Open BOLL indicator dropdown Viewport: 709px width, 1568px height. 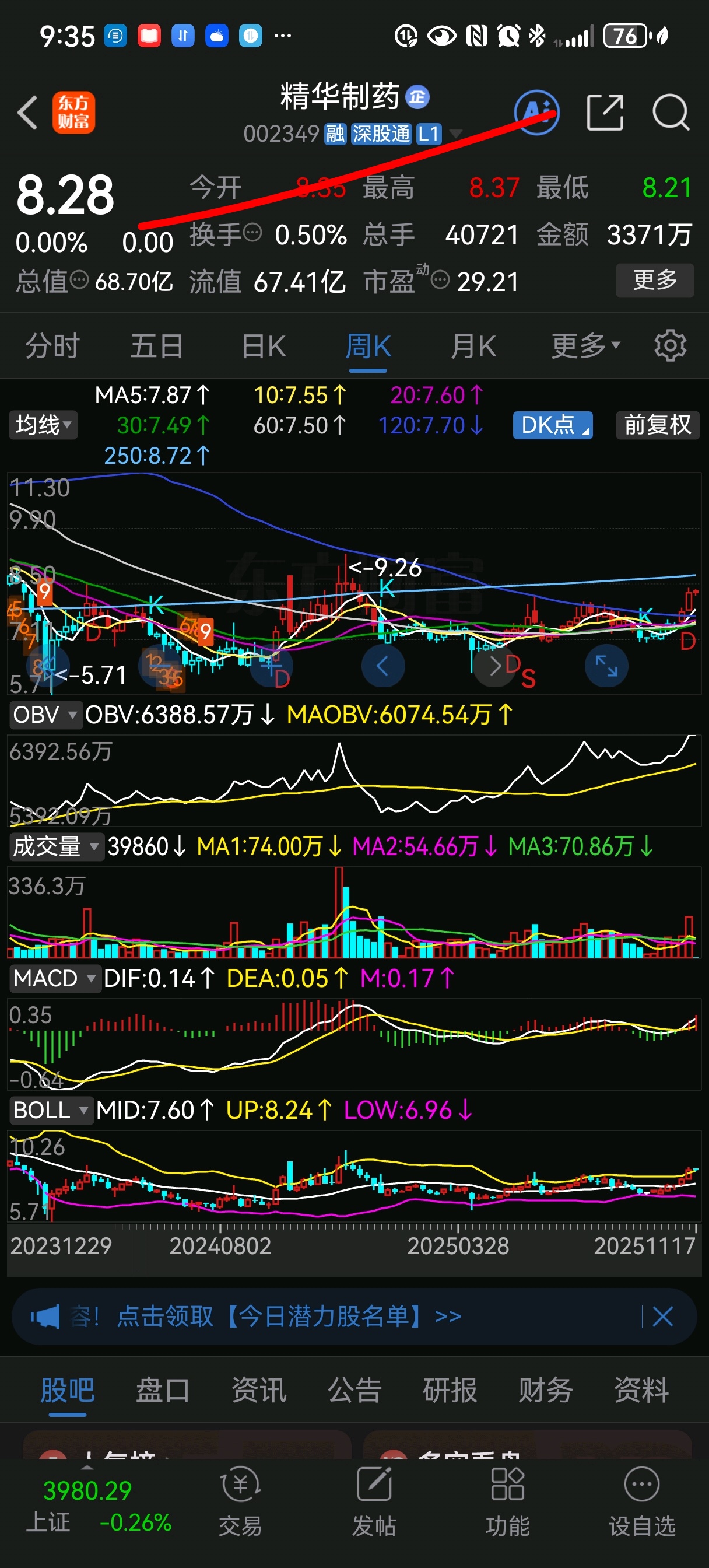(x=51, y=1109)
